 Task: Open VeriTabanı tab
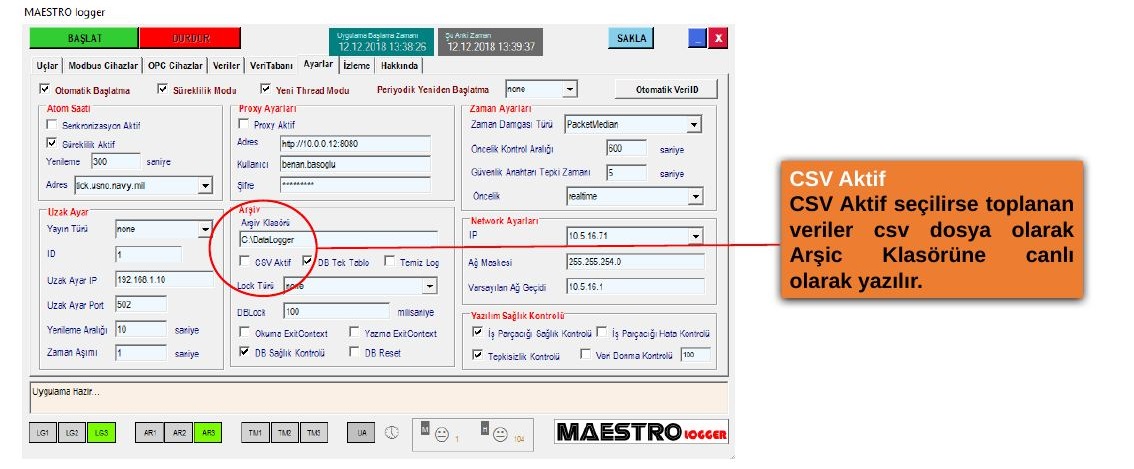(272, 66)
